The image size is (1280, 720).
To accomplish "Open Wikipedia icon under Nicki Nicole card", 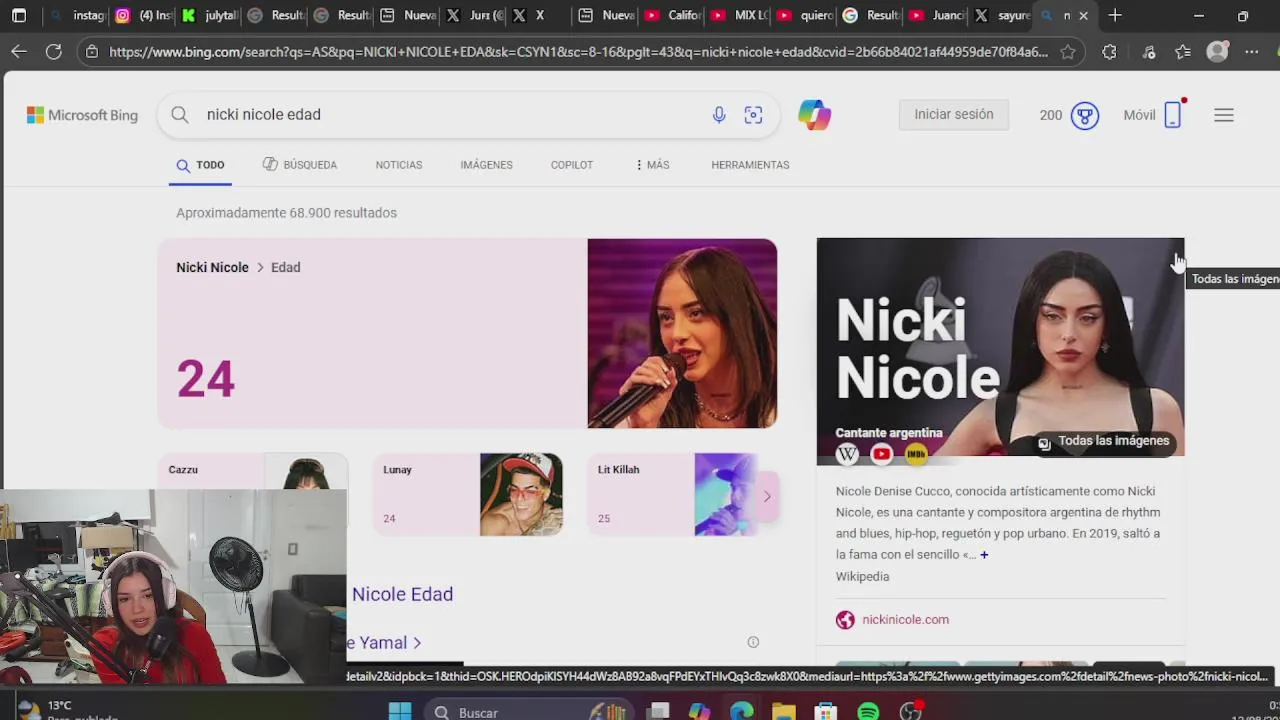I will pyautogui.click(x=847, y=454).
